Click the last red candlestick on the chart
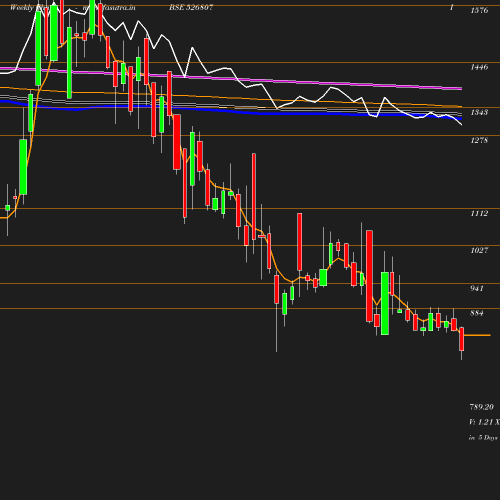500x500 pixels. [462, 339]
